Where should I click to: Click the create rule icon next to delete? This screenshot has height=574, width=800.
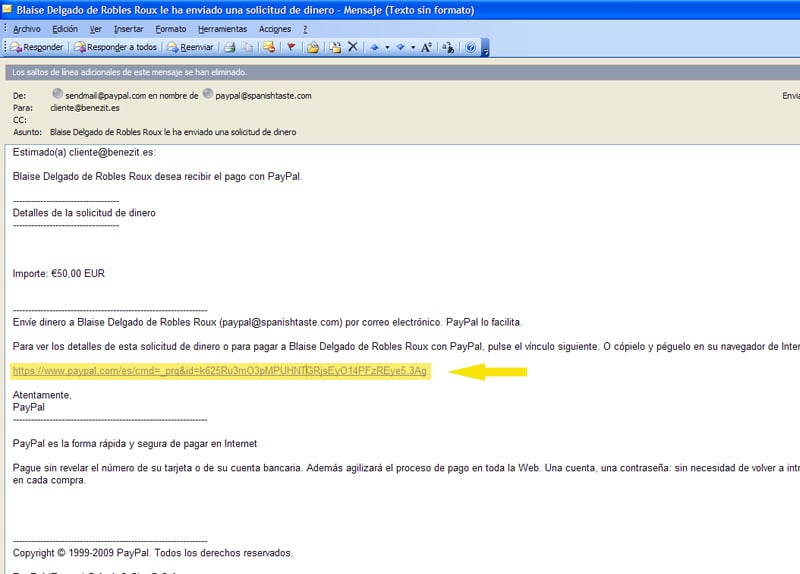(335, 47)
